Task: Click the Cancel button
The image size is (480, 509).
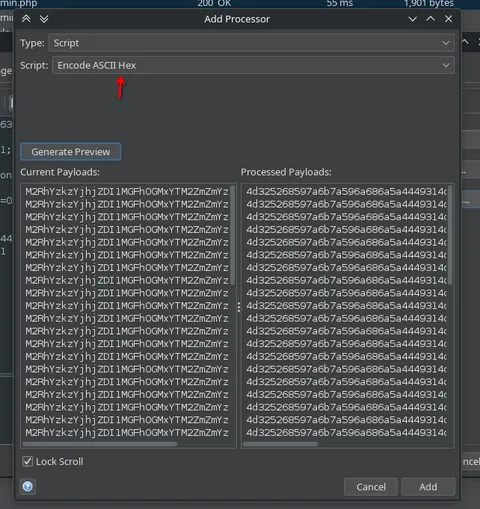Action: point(371,487)
